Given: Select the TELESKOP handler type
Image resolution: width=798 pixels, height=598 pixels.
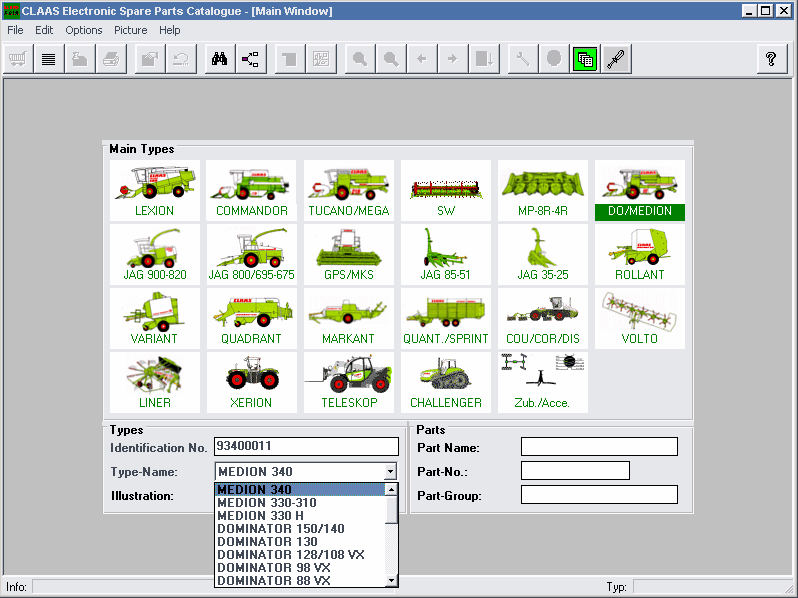Looking at the screenshot, I should point(349,383).
